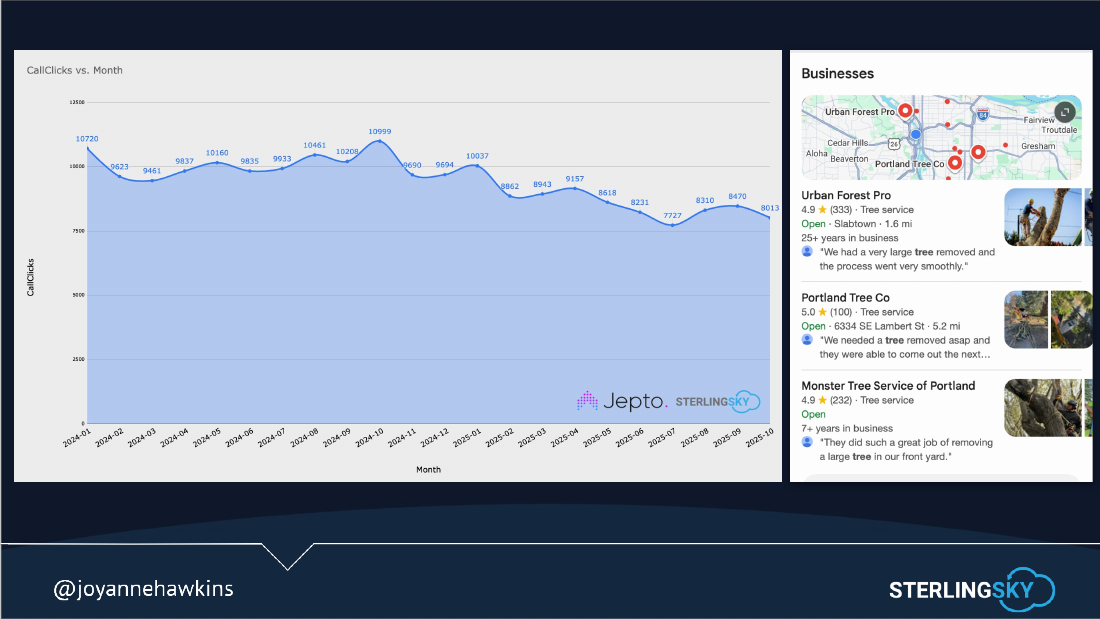Click the blue current location dot
This screenshot has width=1100, height=619.
(x=915, y=134)
